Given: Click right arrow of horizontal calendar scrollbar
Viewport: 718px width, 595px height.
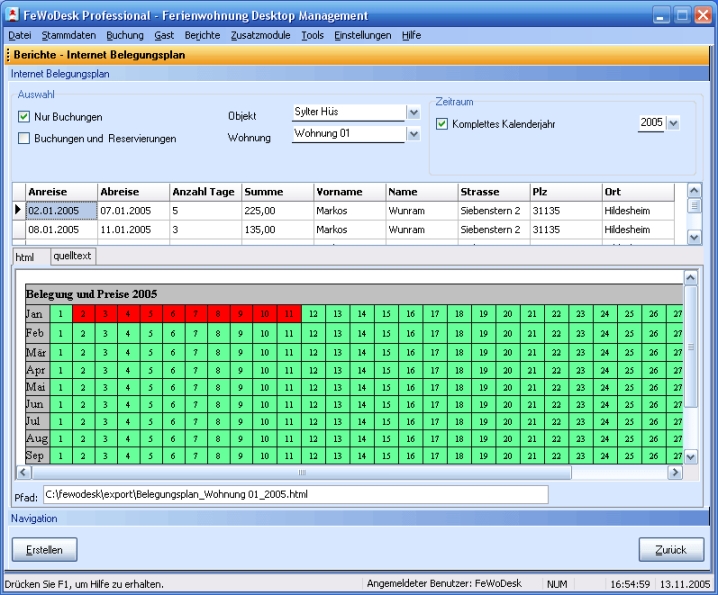Looking at the screenshot, I should pos(675,472).
